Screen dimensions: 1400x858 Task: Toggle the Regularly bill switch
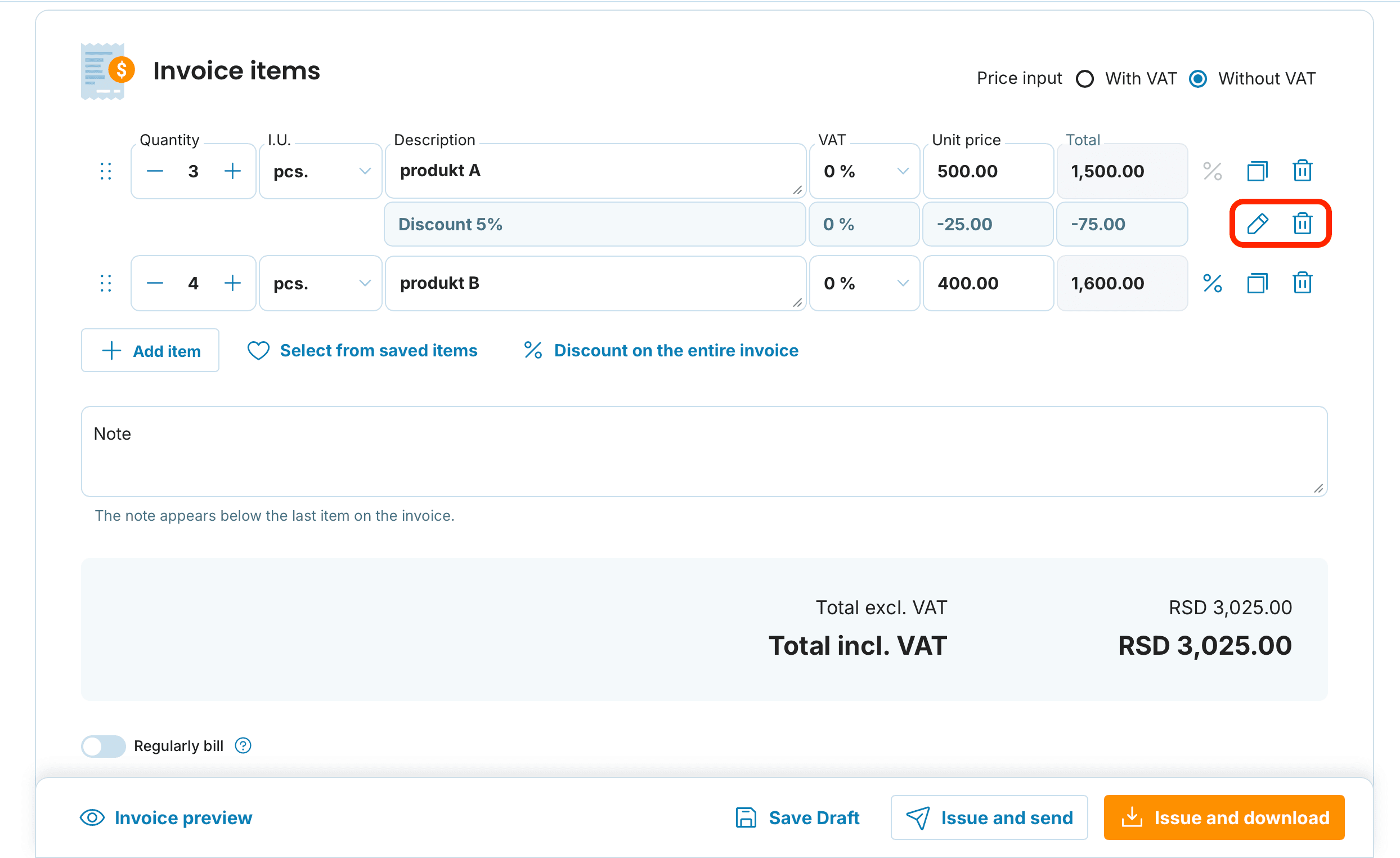104,746
